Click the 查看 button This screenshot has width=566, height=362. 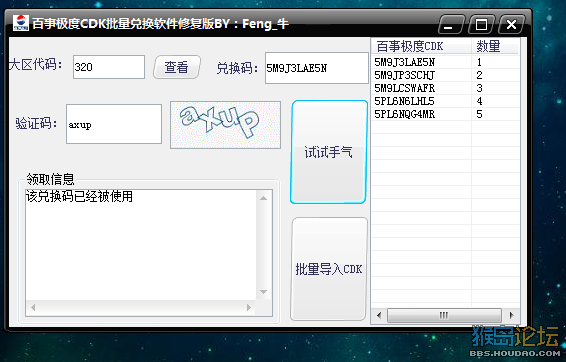pos(177,67)
